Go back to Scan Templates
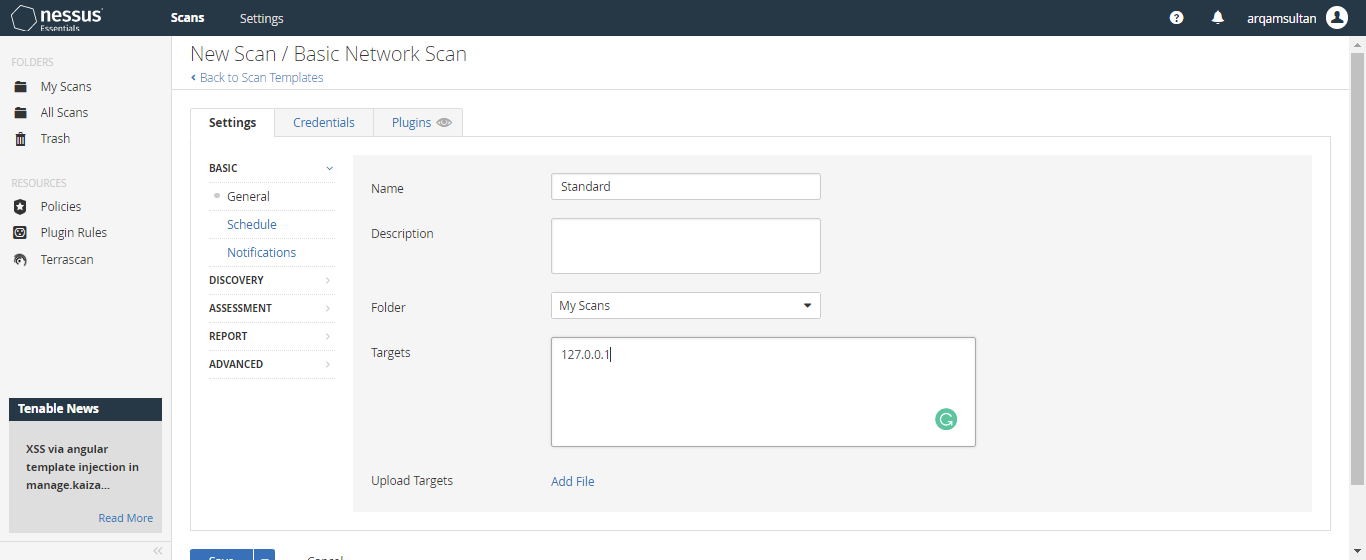Image resolution: width=1366 pixels, height=560 pixels. tap(257, 77)
